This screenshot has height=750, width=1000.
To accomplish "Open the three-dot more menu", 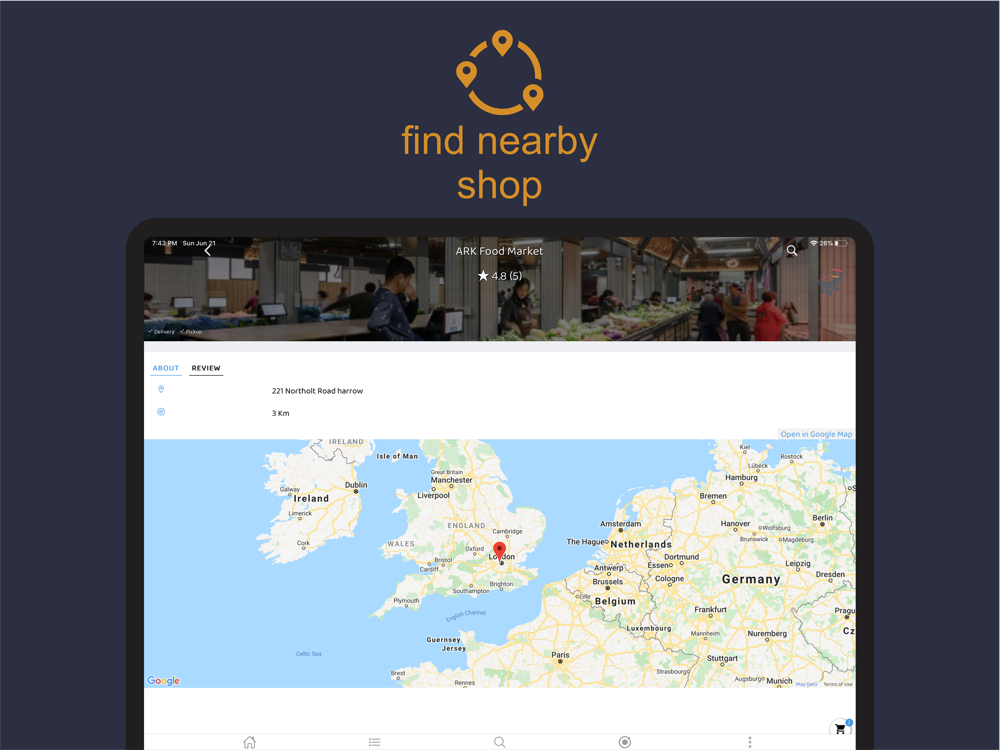I will (749, 742).
